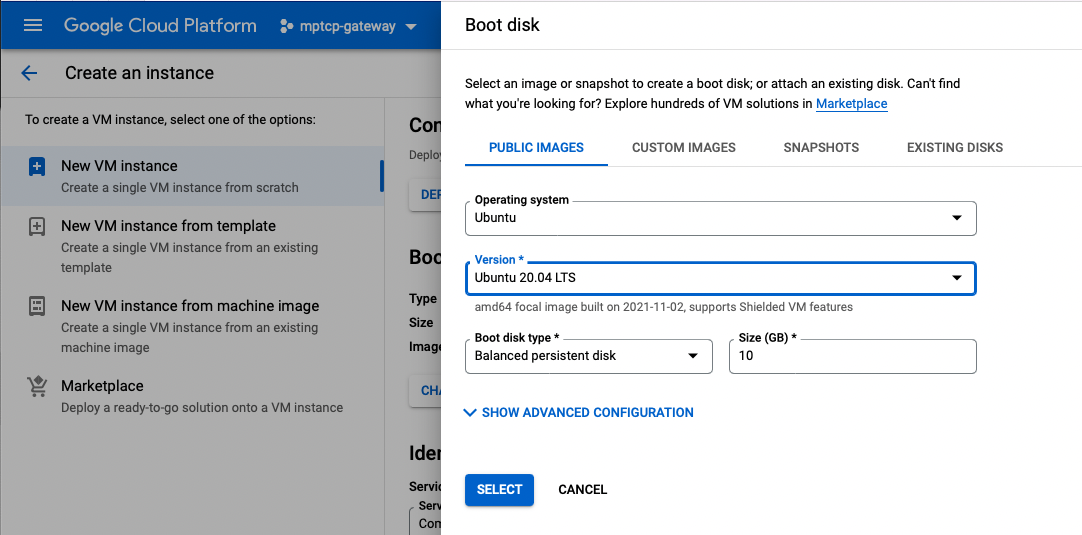Follow the Marketplace link

tap(852, 104)
